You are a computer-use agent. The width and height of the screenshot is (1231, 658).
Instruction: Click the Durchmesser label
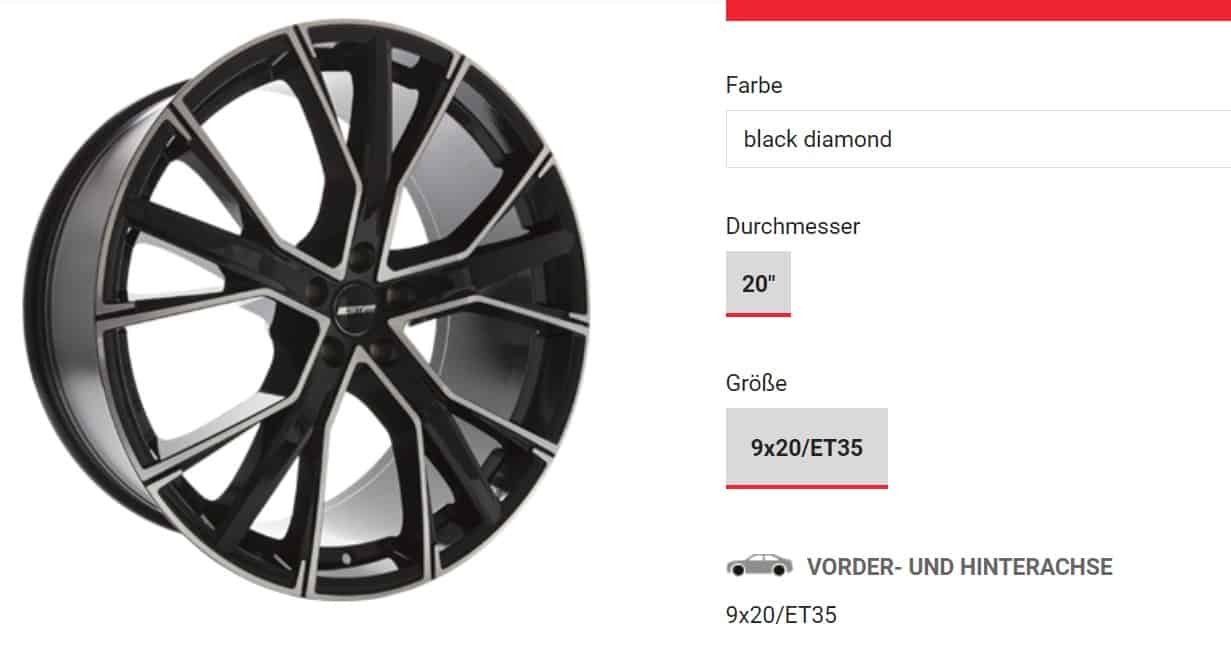tap(793, 226)
